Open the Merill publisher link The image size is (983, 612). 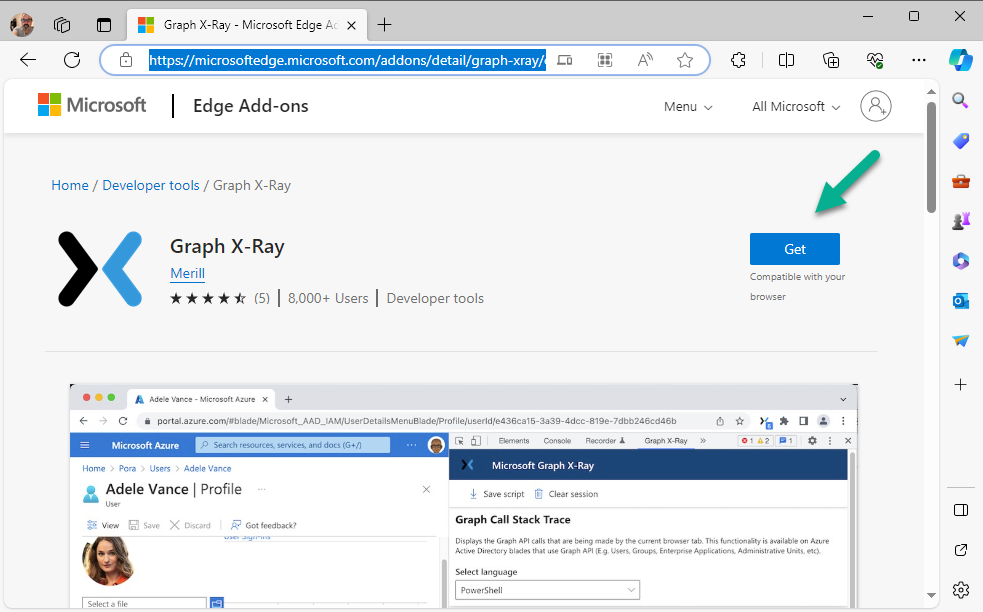tap(187, 273)
